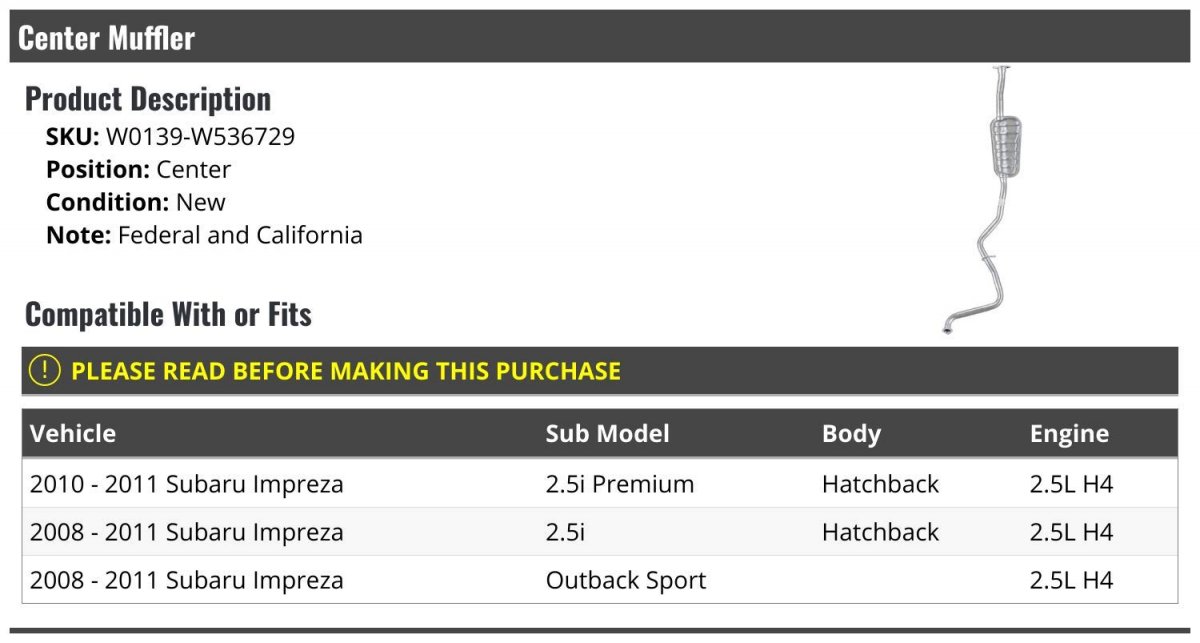
Task: Select the 2010 - 2011 Subaru Impreza row
Action: [187, 484]
